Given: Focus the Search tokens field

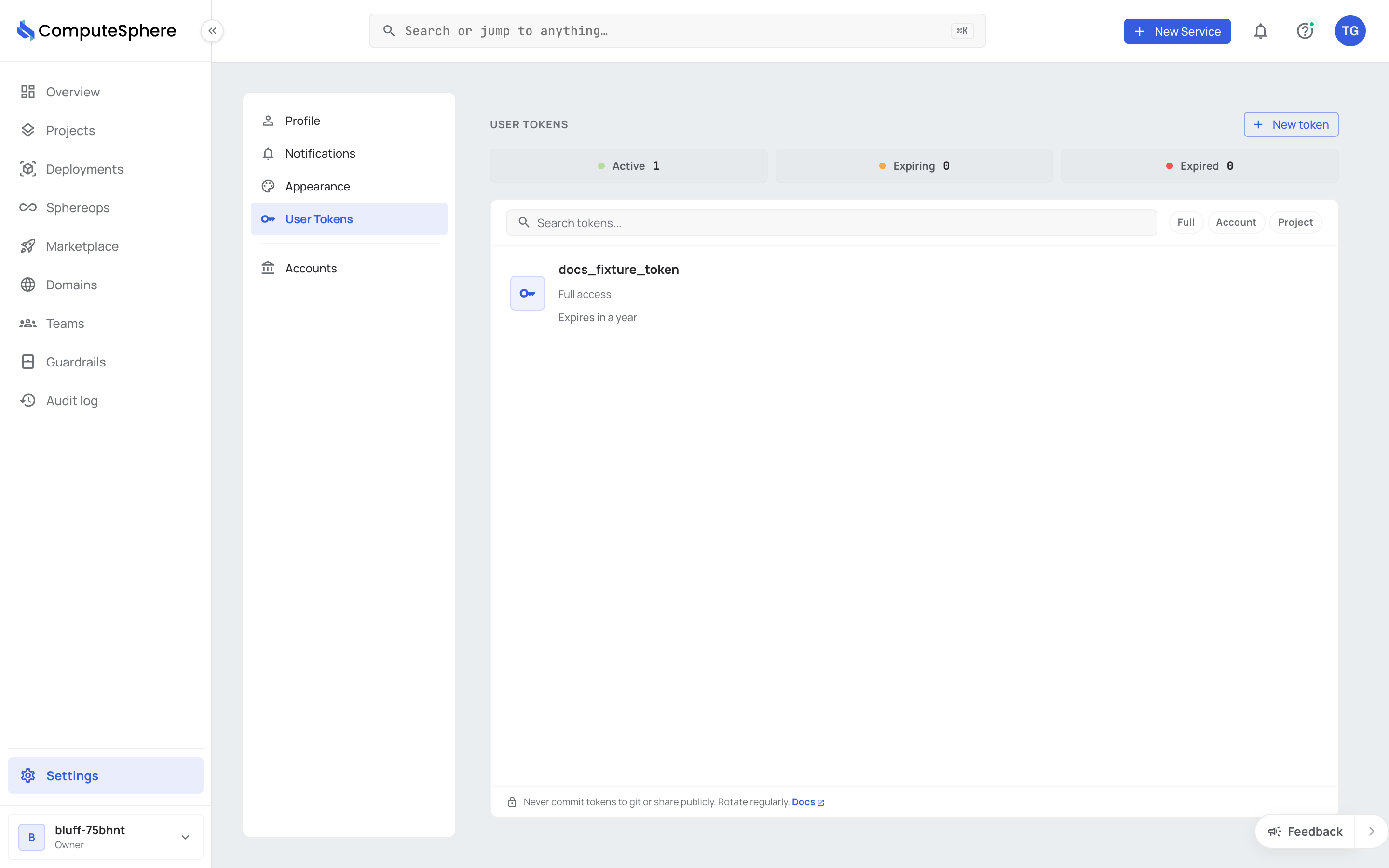Looking at the screenshot, I should point(831,222).
